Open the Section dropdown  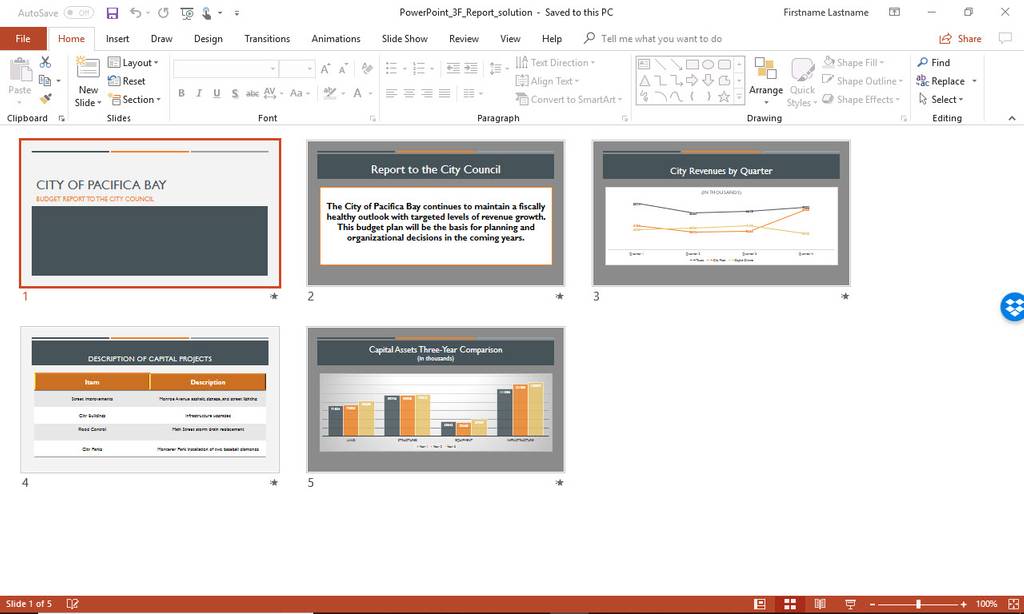coord(135,99)
